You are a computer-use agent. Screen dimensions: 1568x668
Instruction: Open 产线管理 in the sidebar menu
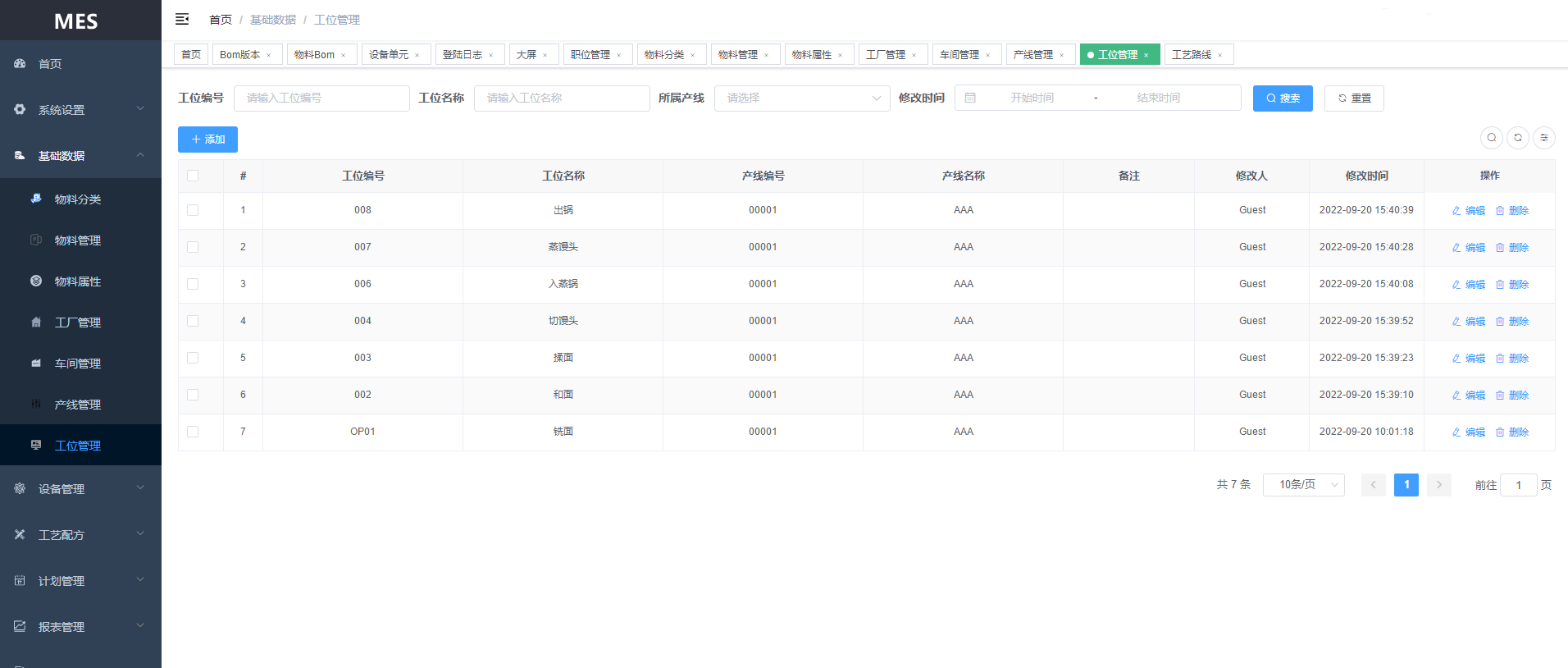point(78,405)
